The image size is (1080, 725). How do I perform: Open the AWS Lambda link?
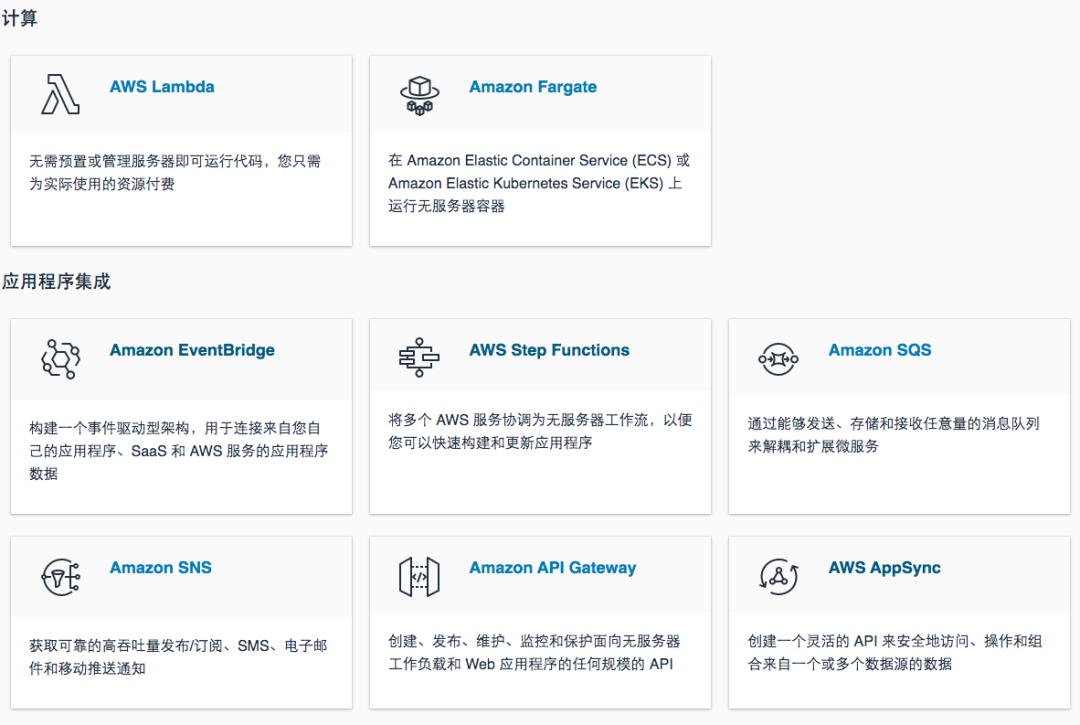click(x=162, y=87)
